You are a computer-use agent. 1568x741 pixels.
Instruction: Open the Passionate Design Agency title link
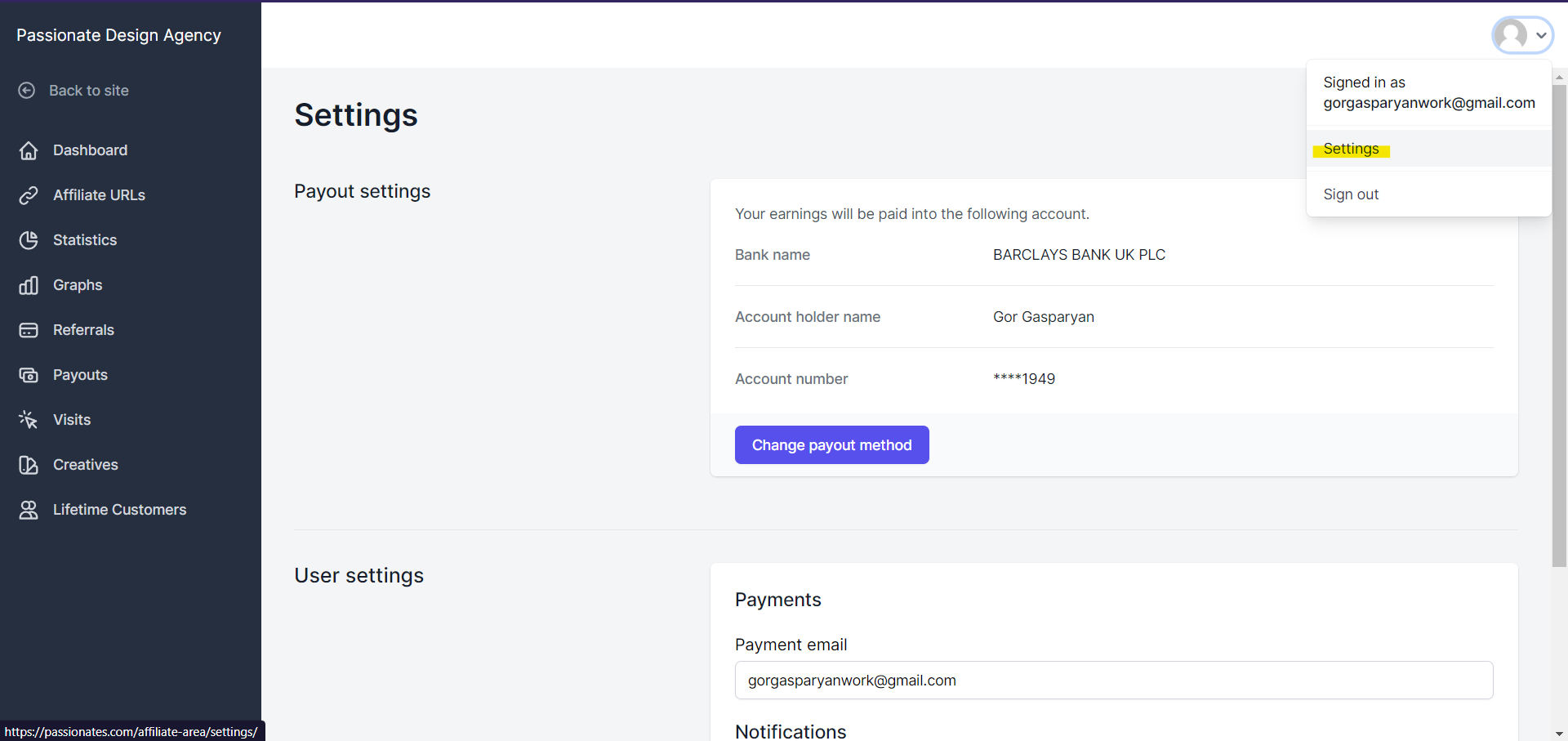118,35
